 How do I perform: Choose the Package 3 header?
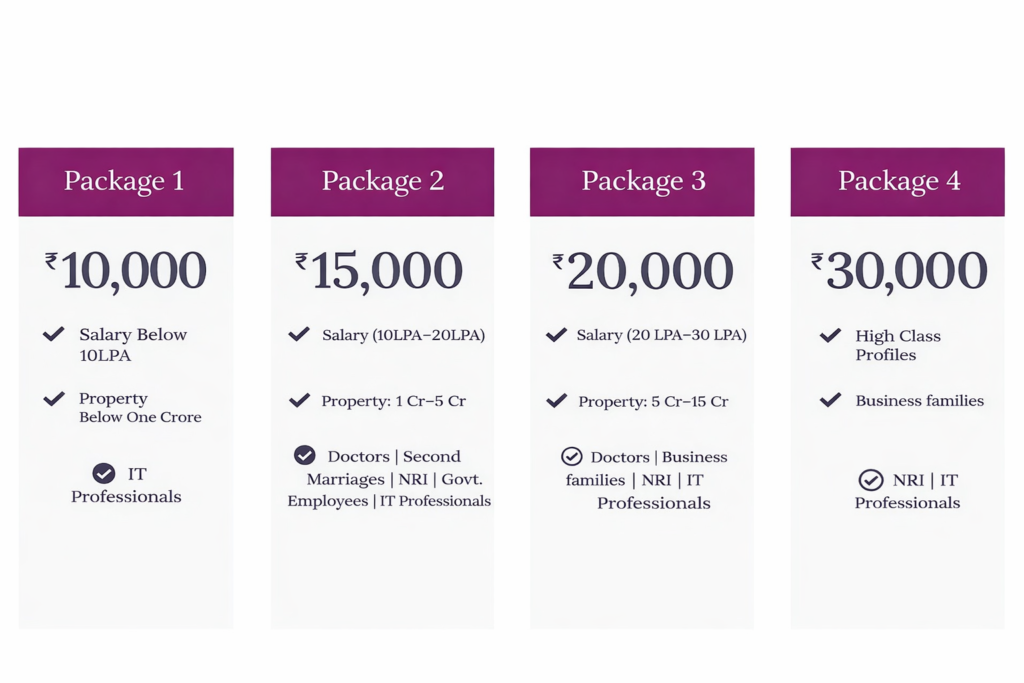[642, 181]
